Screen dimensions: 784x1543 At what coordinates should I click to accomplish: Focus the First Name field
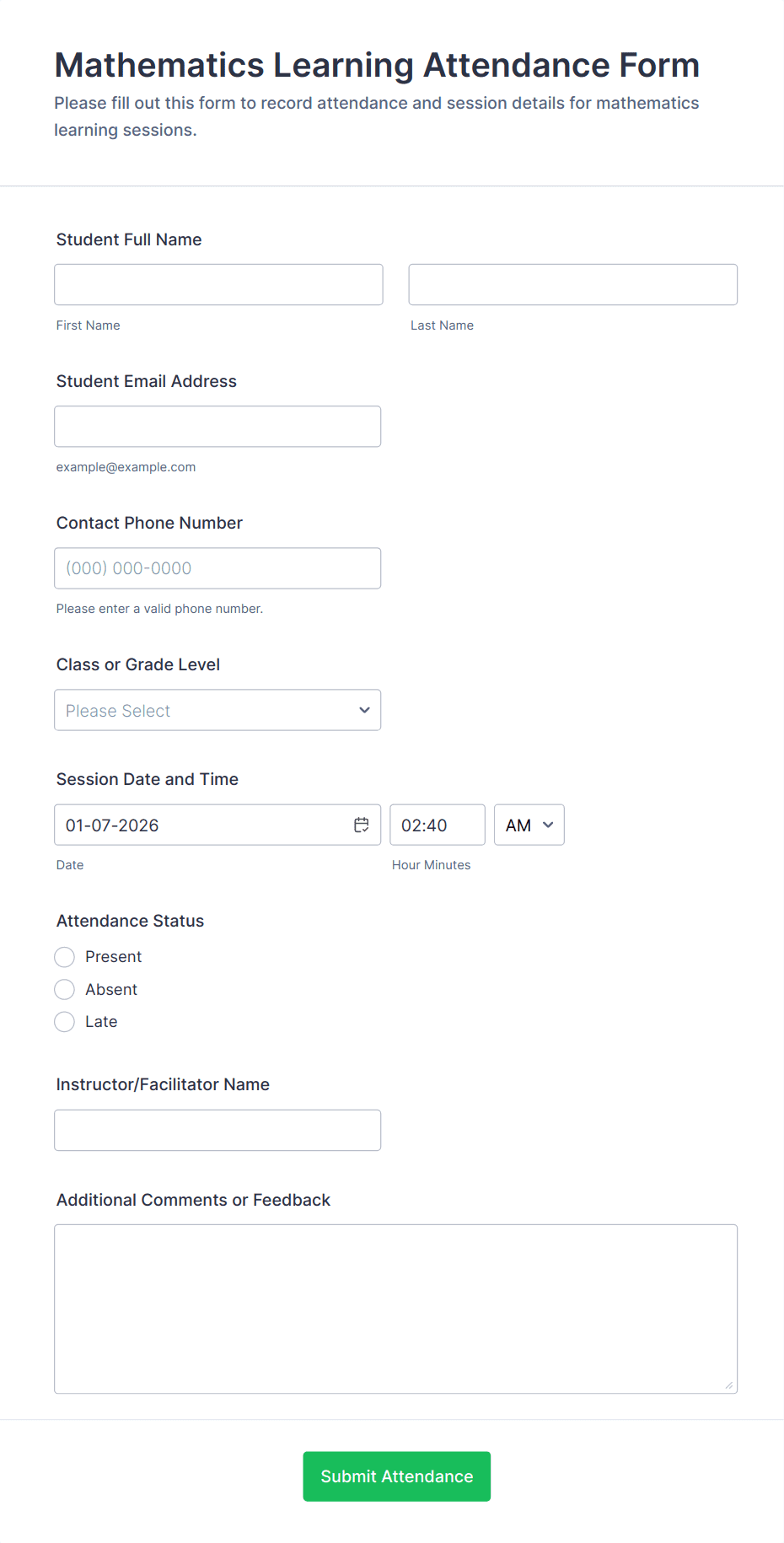(218, 285)
